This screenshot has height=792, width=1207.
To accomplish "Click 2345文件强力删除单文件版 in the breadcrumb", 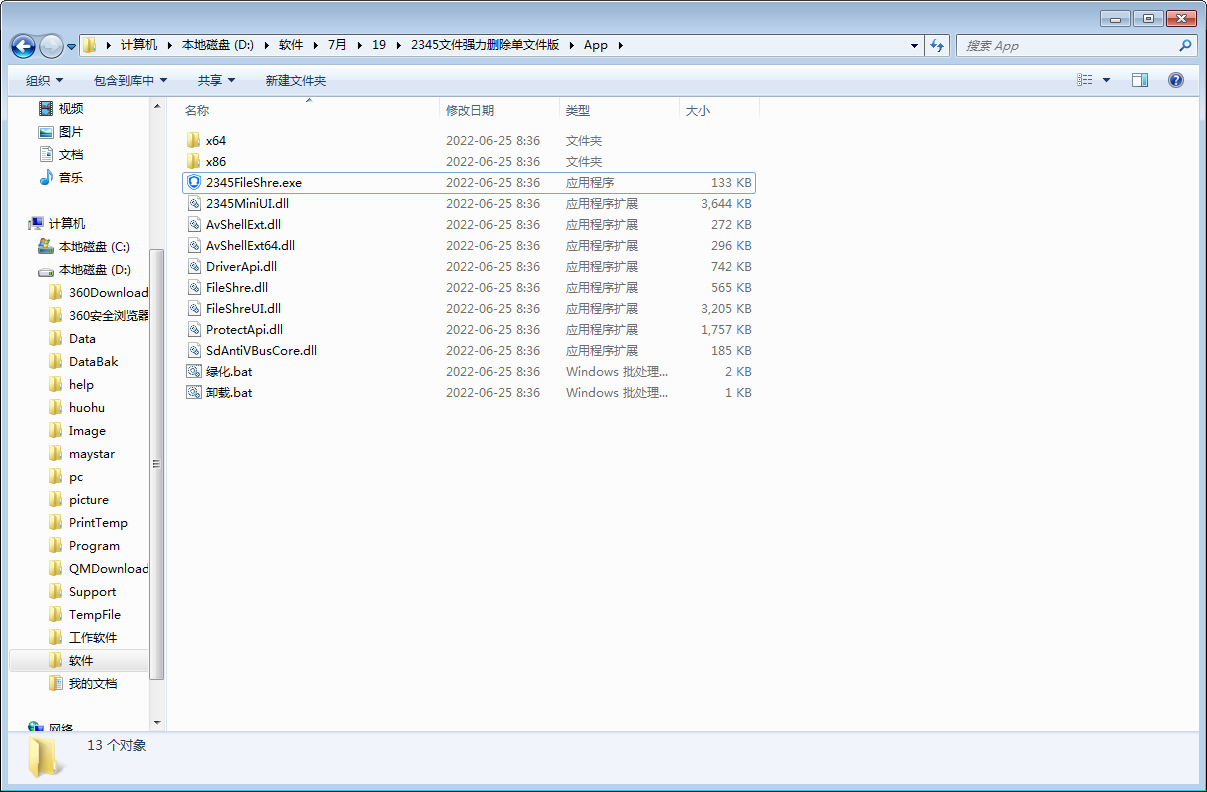I will 485,45.
